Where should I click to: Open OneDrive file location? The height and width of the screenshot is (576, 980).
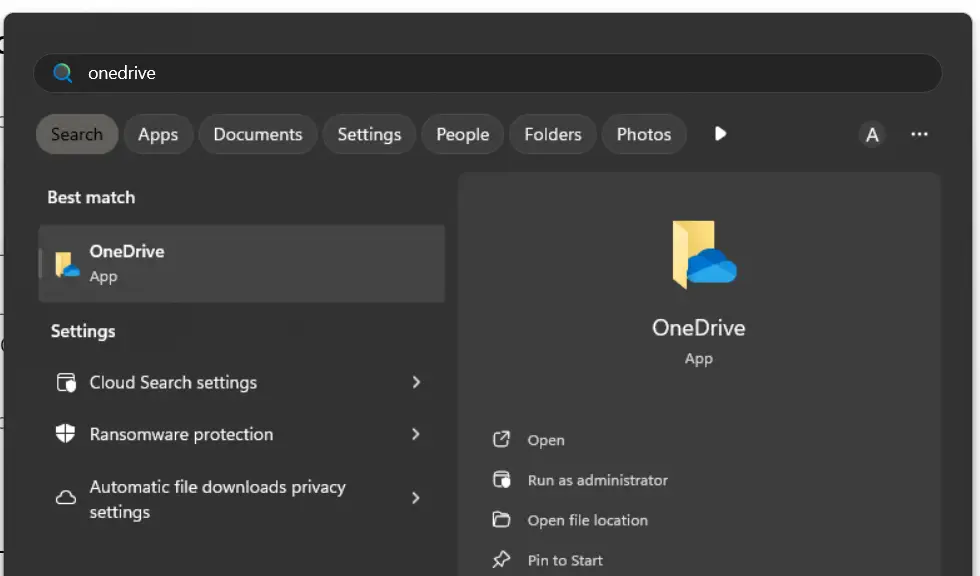pos(587,520)
